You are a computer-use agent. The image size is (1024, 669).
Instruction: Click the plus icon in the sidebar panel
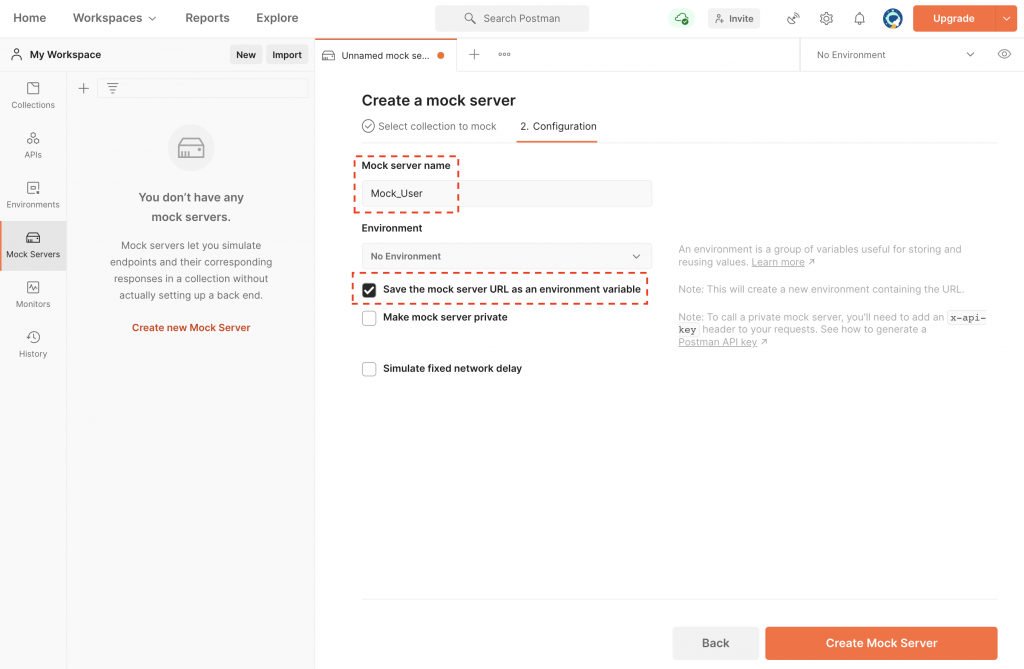[84, 88]
